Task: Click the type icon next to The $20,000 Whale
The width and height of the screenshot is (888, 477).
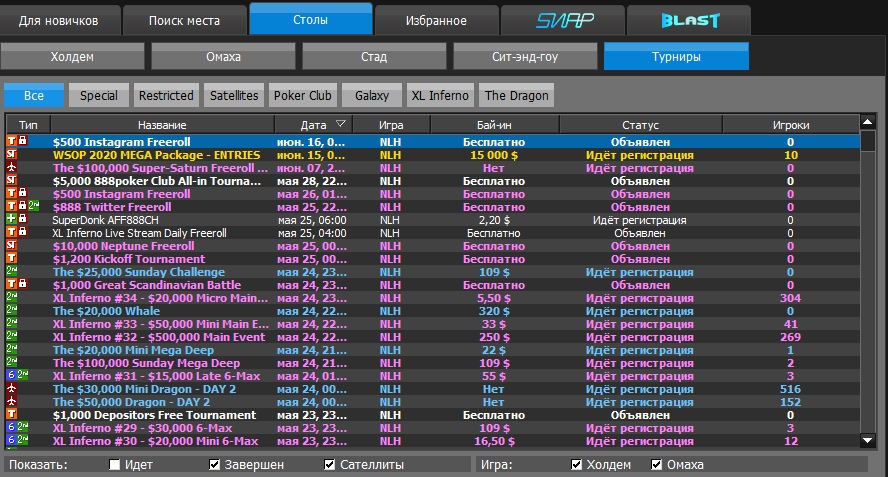Action: (x=11, y=310)
